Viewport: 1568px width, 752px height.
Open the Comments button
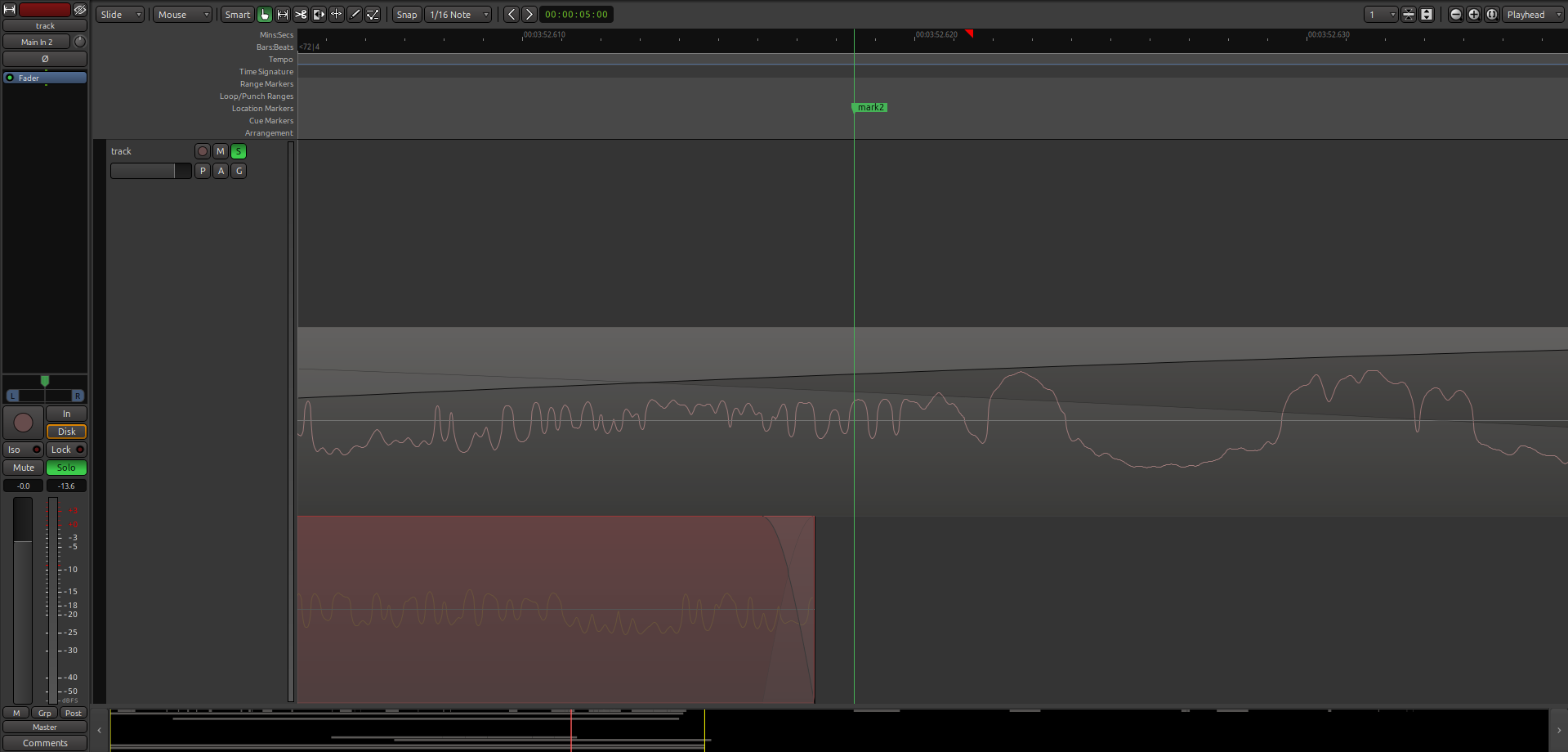(x=45, y=743)
